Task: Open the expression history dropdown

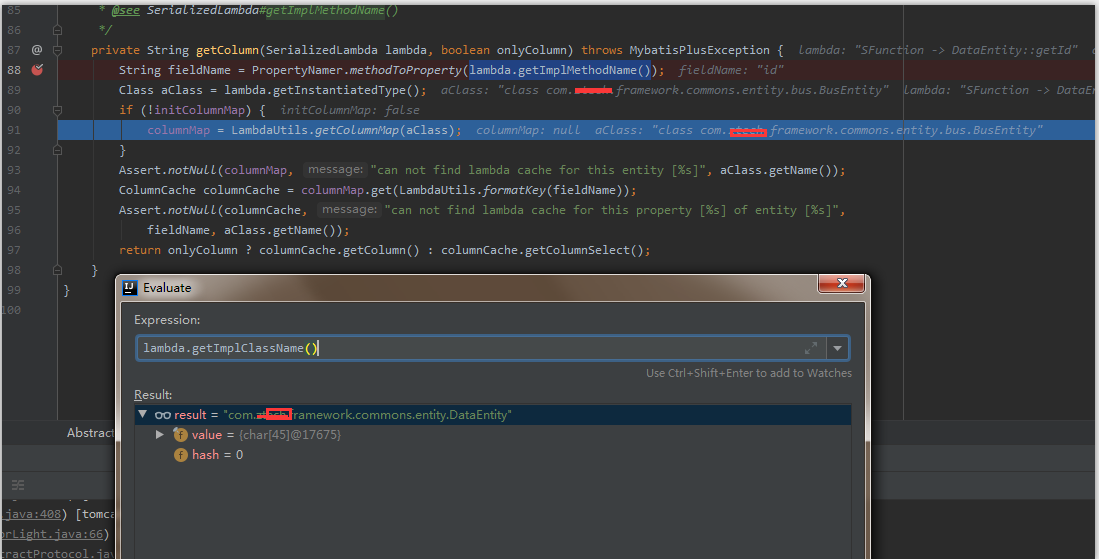Action: tap(837, 348)
